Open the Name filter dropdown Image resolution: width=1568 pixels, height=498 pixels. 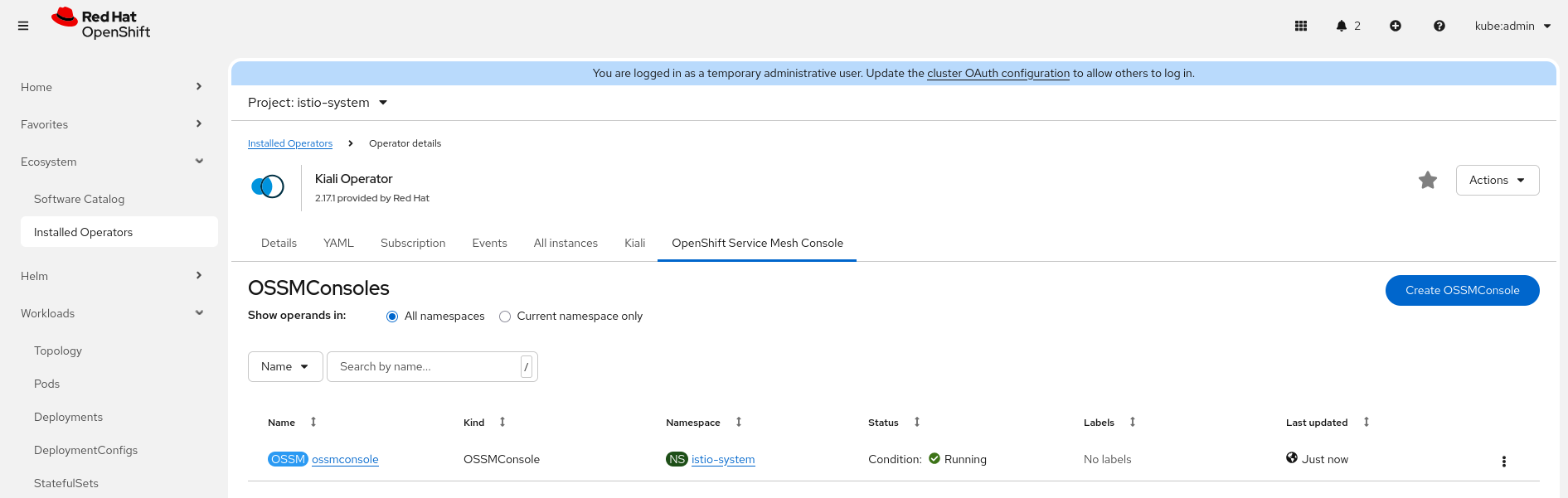pos(284,366)
